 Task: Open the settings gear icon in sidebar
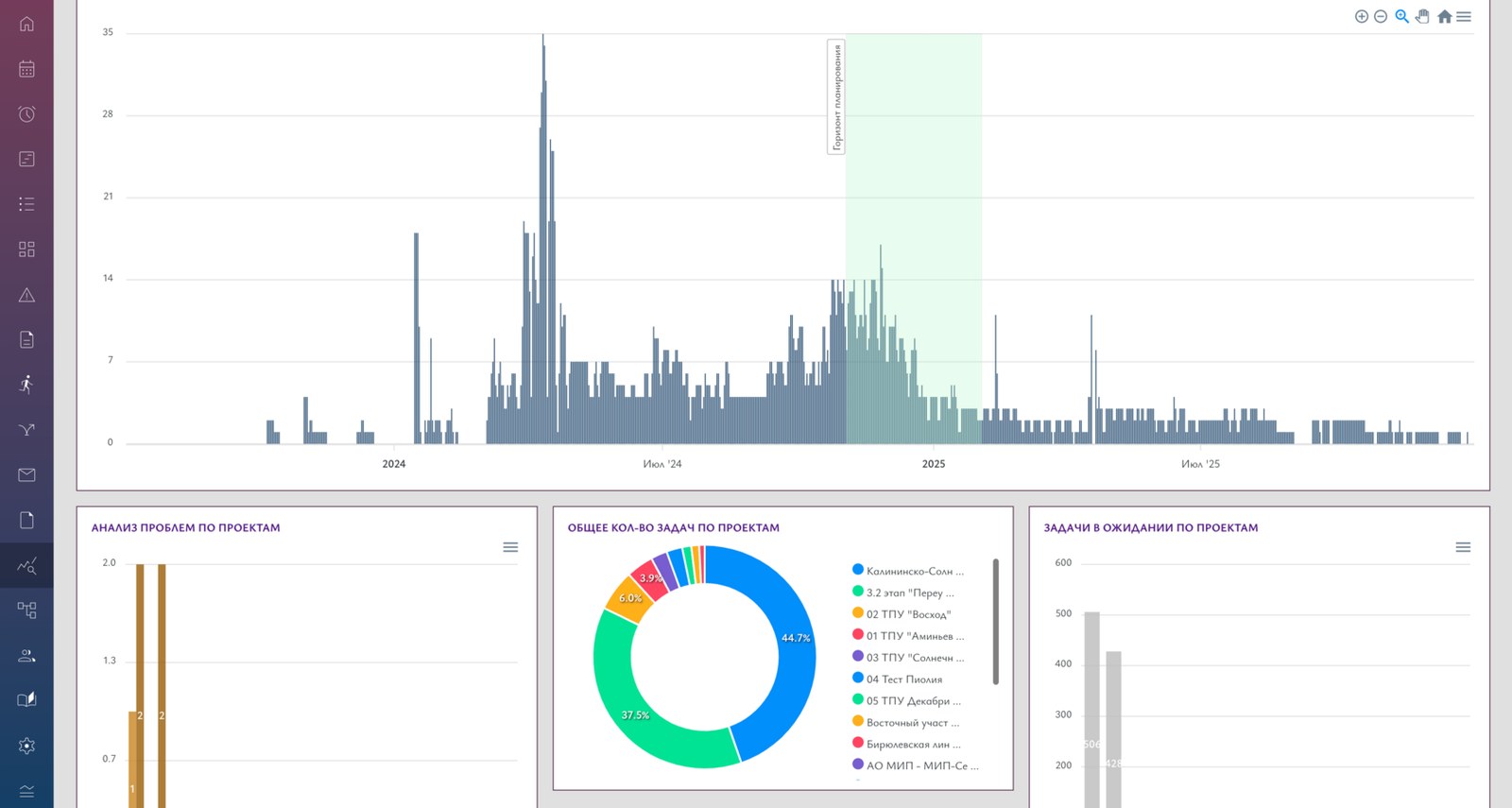(26, 746)
